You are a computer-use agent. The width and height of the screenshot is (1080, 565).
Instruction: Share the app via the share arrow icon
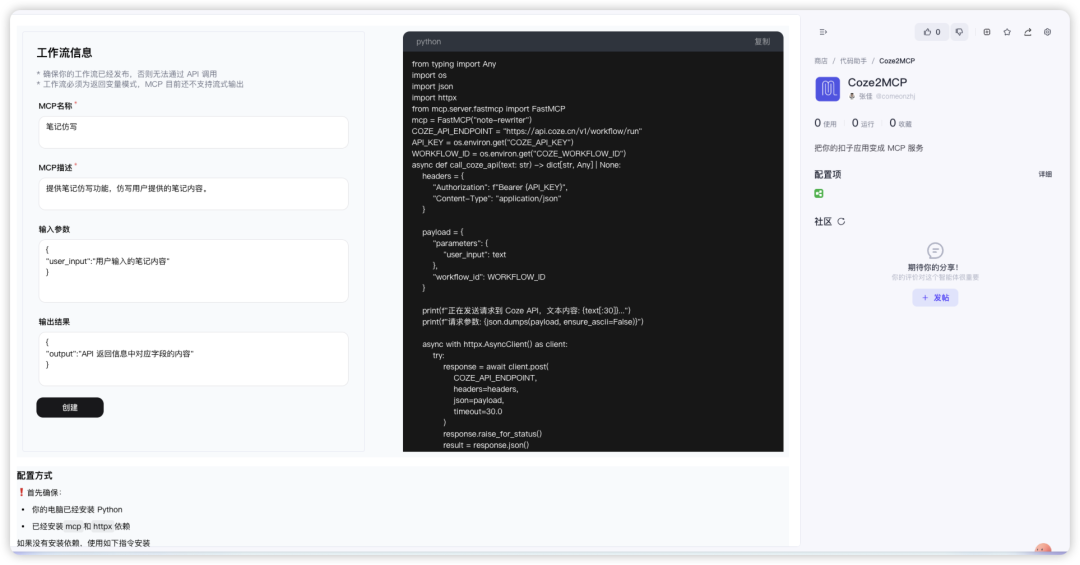[1028, 32]
